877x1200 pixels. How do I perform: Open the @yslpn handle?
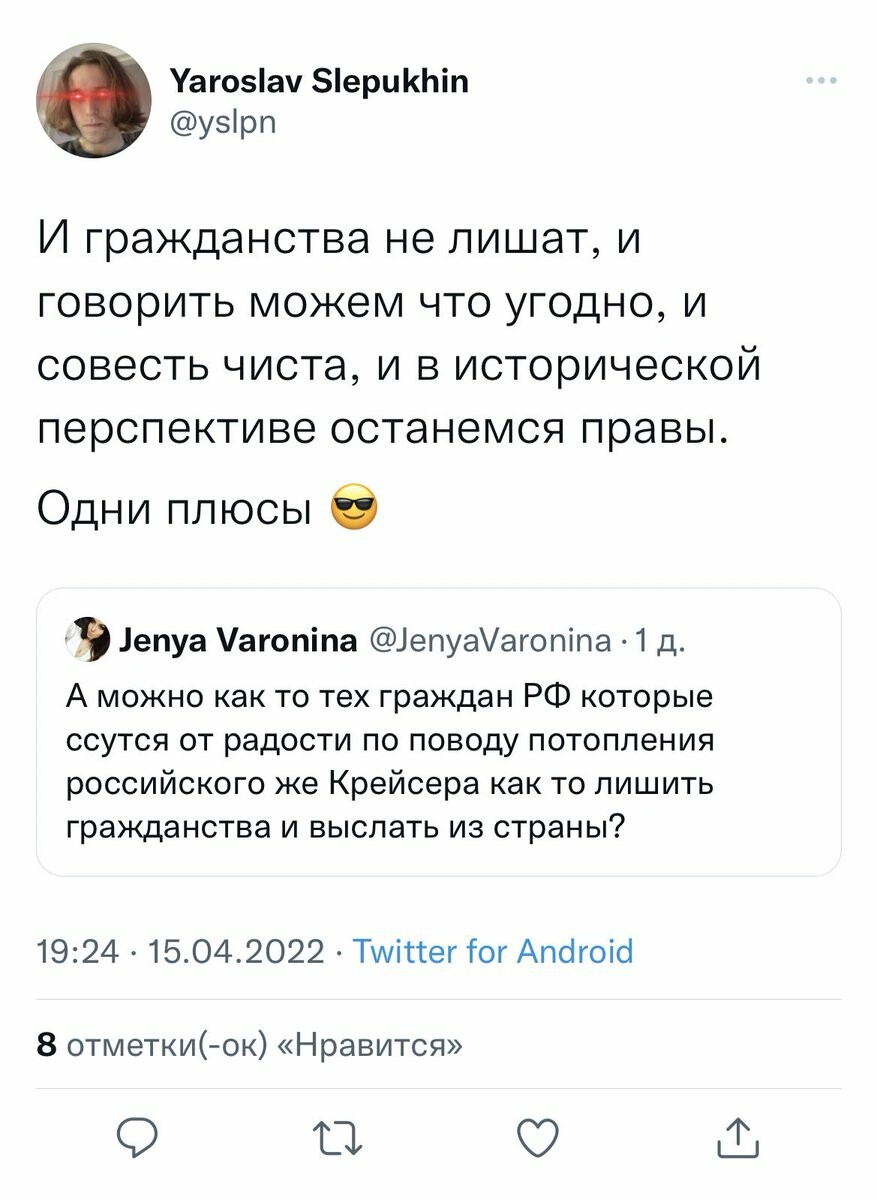(x=223, y=121)
